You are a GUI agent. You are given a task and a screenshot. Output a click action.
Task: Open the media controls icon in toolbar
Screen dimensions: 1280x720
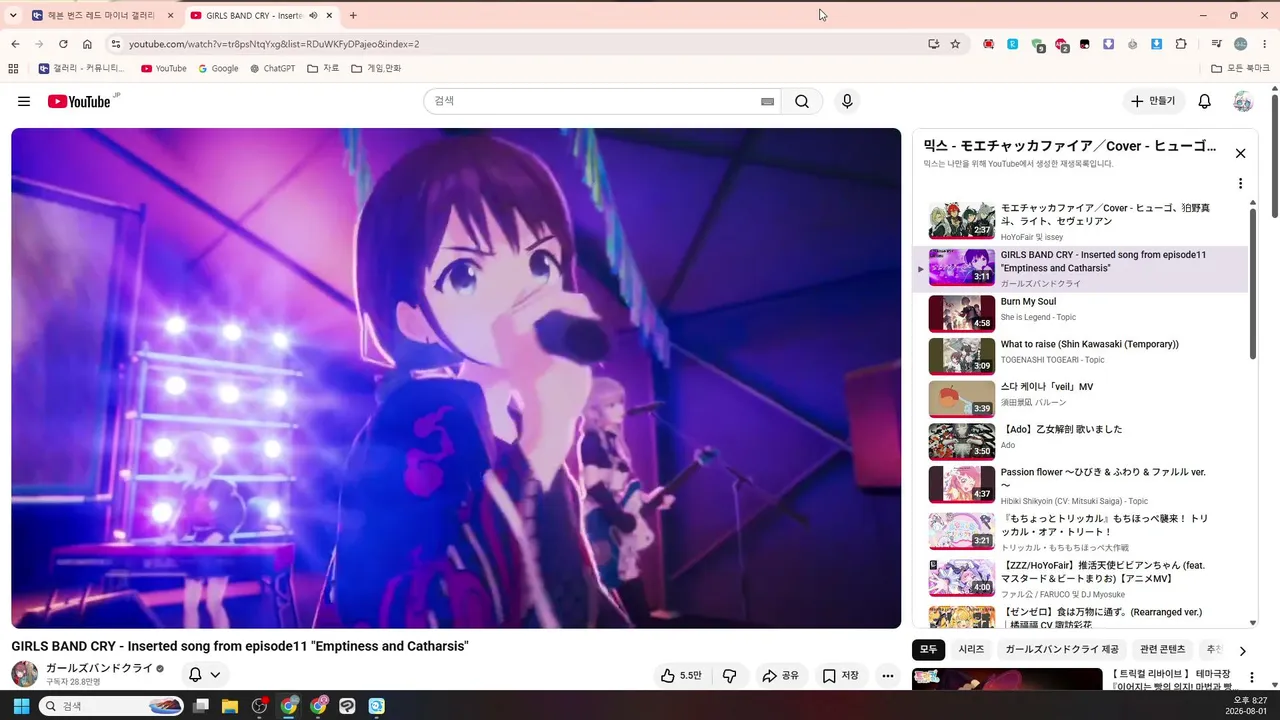point(1216,44)
